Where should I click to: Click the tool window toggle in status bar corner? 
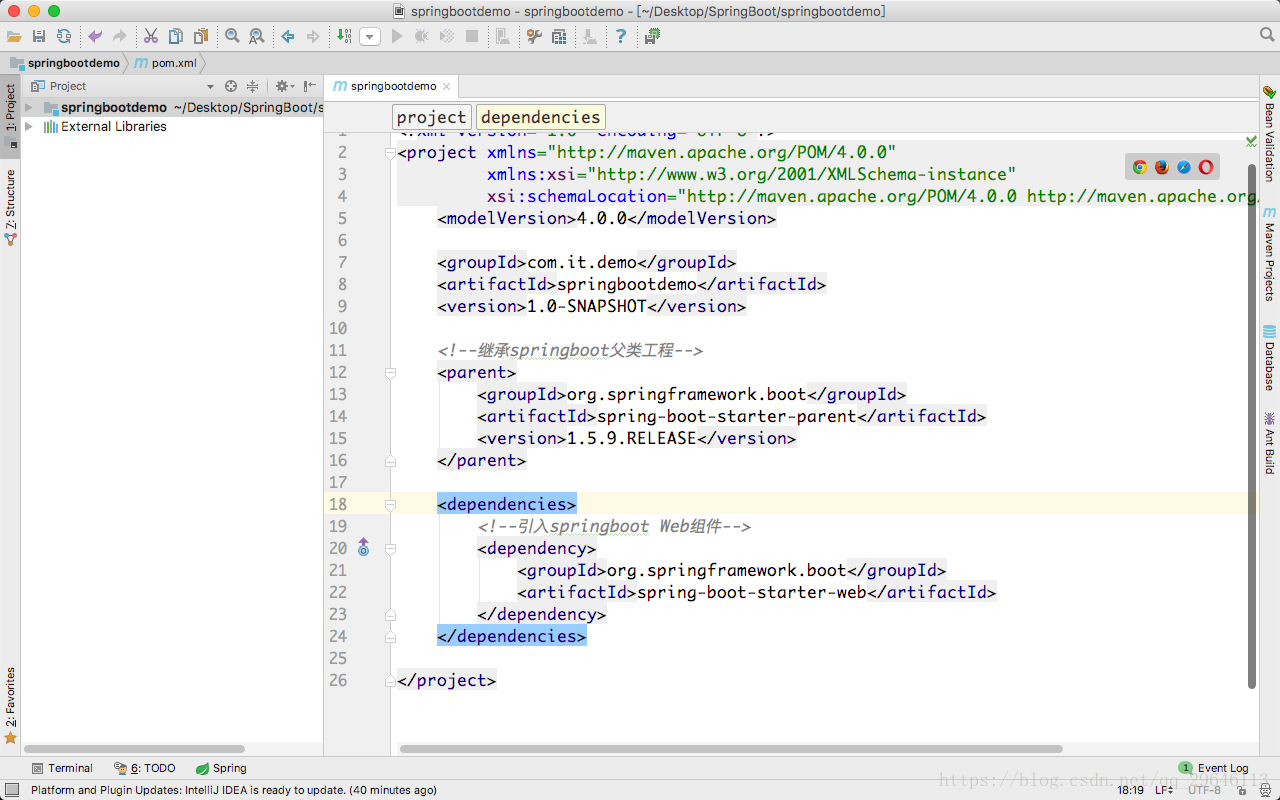pyautogui.click(x=11, y=790)
